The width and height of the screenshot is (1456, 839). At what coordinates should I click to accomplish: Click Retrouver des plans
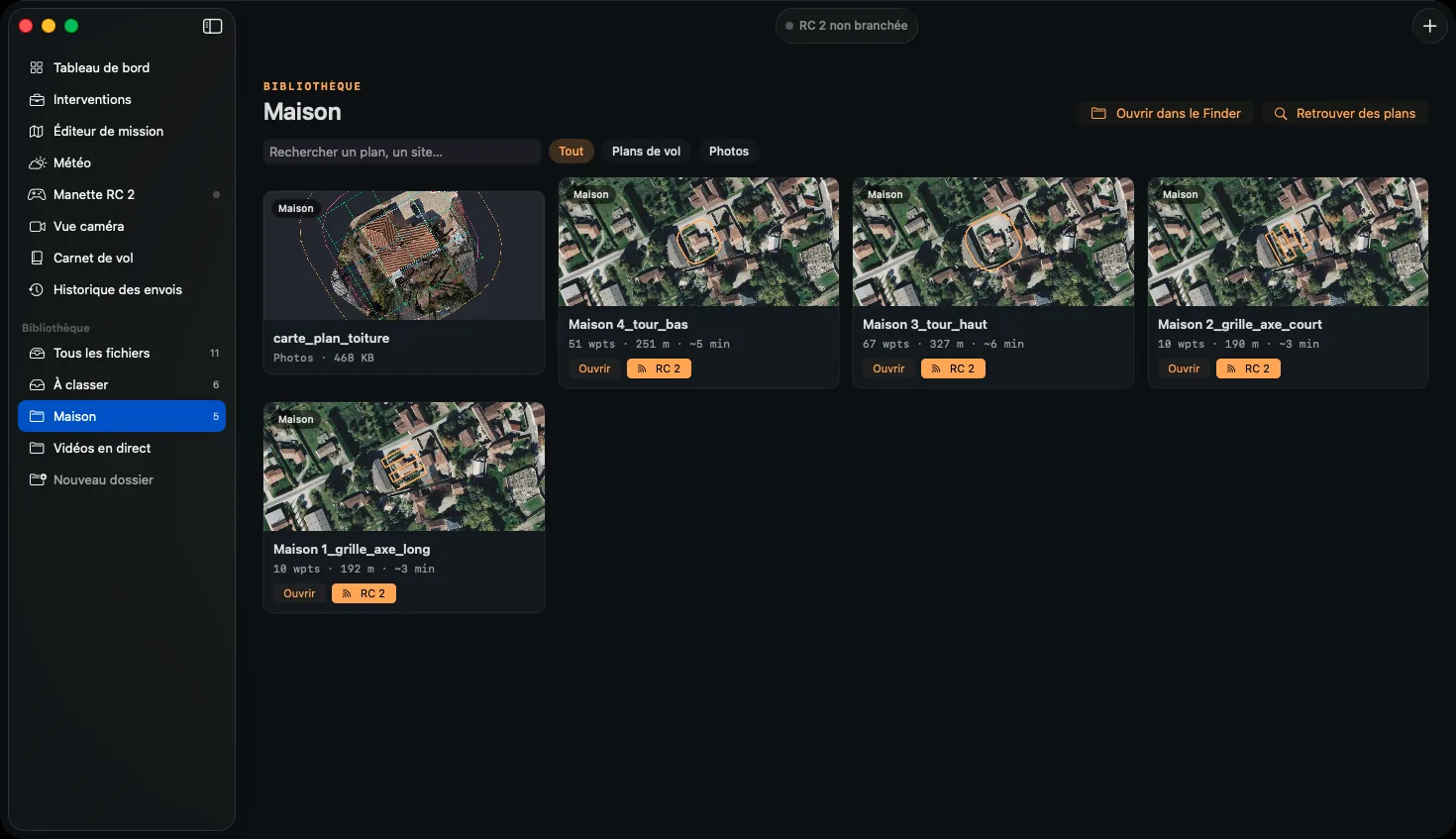(x=1344, y=114)
